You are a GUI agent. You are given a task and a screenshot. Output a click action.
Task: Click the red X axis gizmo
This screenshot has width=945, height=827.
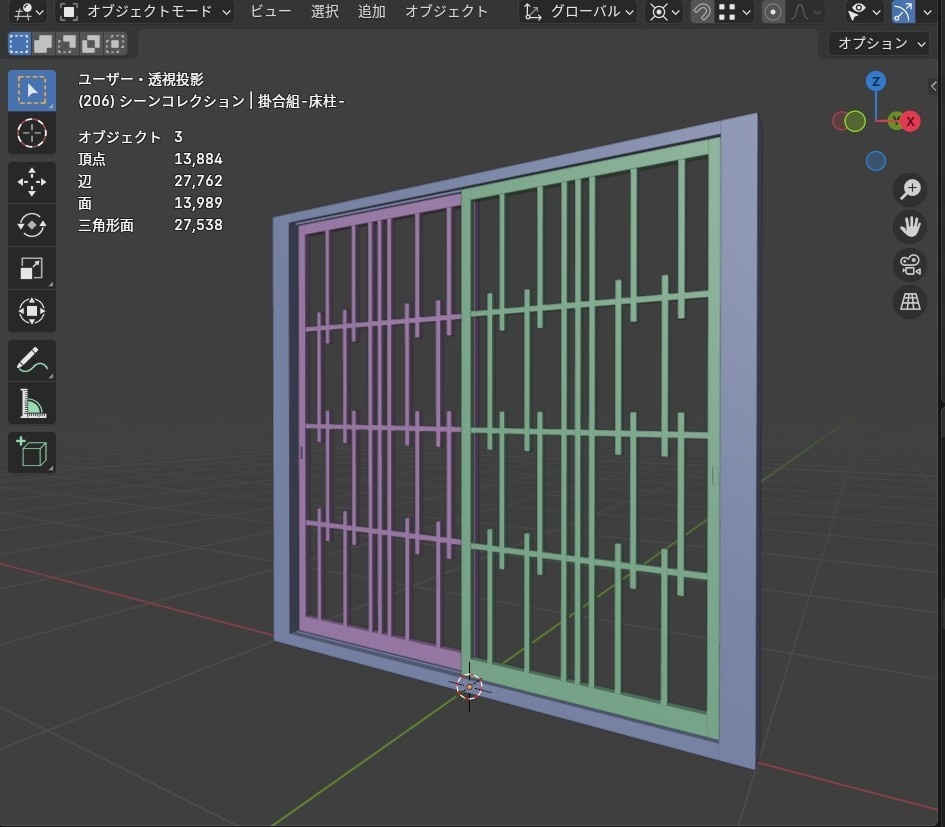911,121
